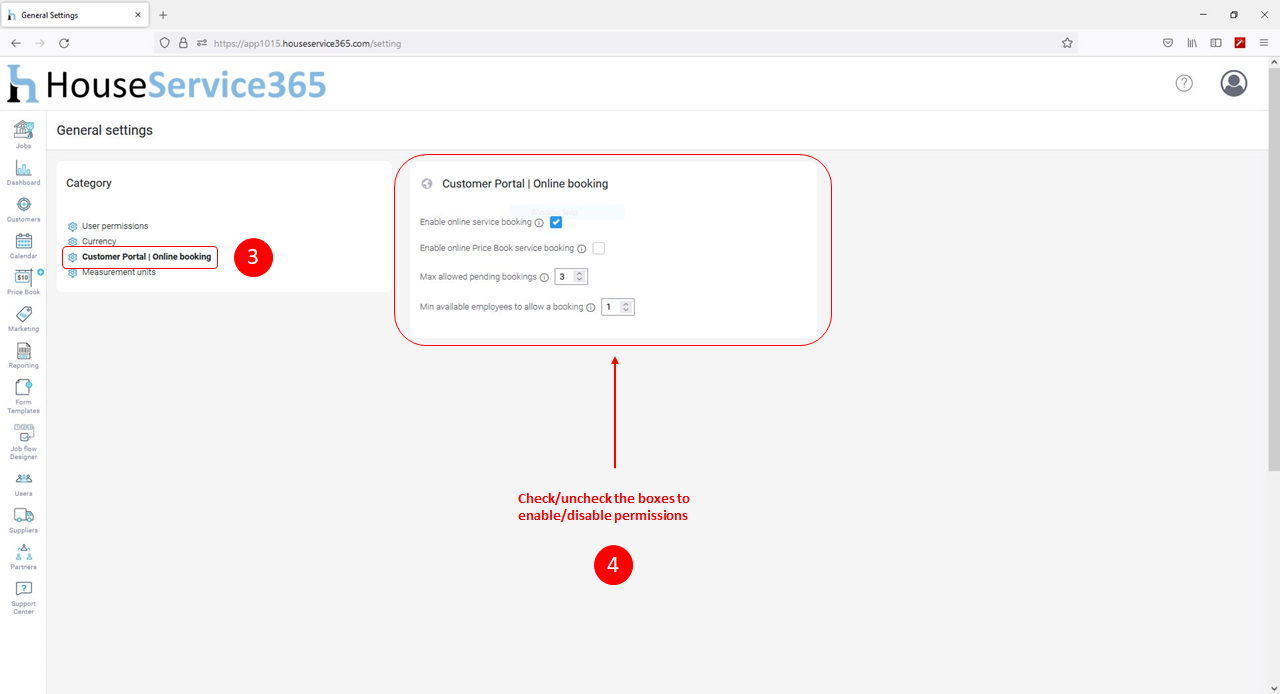
Task: Click the General settings page heading
Action: pyautogui.click(x=105, y=130)
